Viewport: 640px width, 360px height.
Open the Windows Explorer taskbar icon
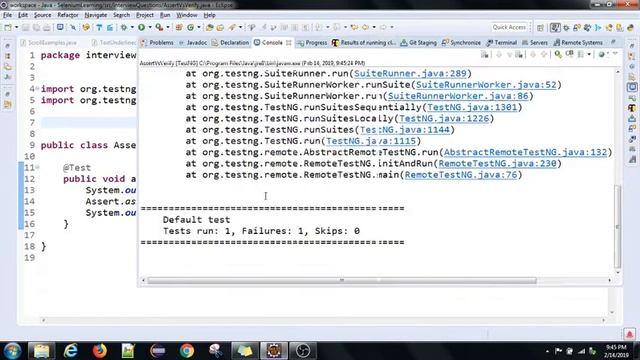41,351
